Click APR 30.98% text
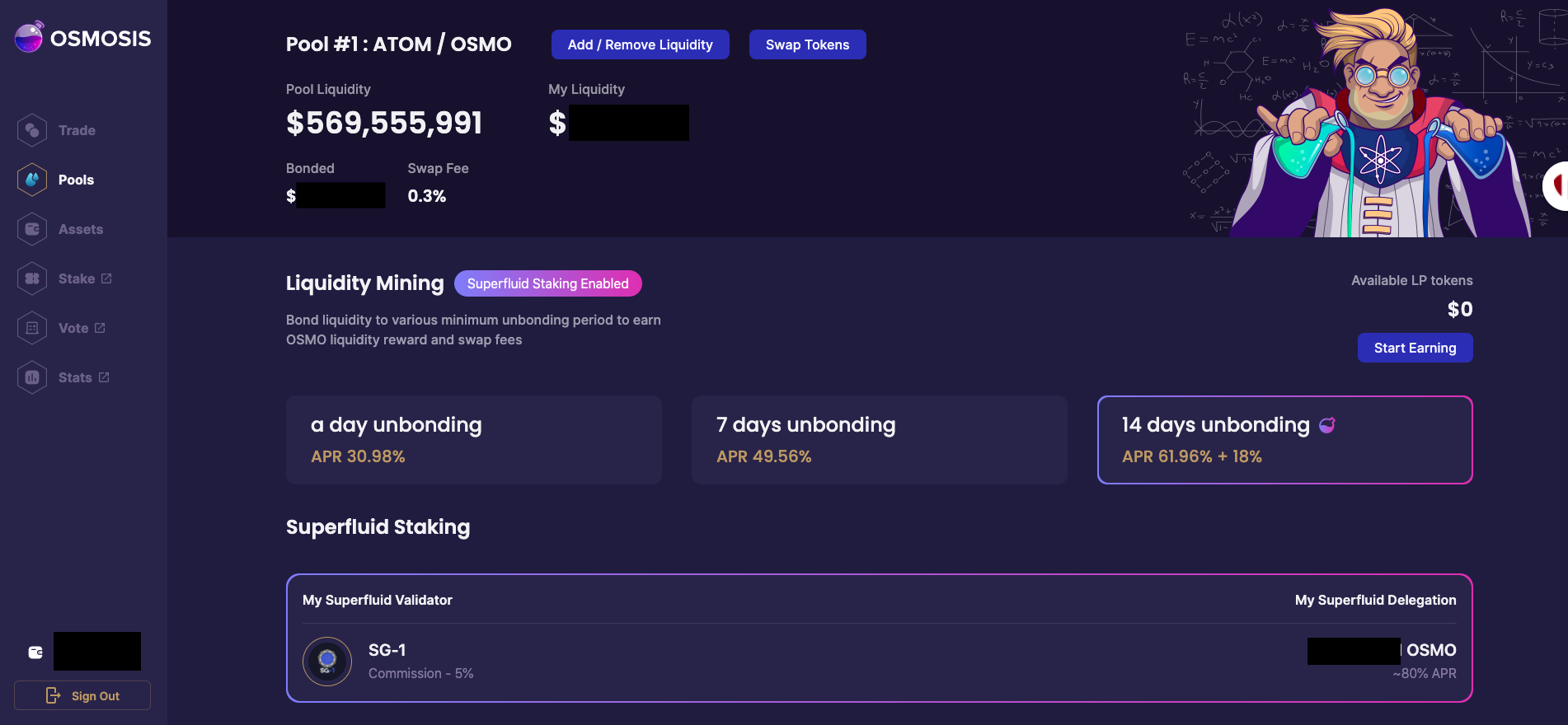 pos(358,456)
